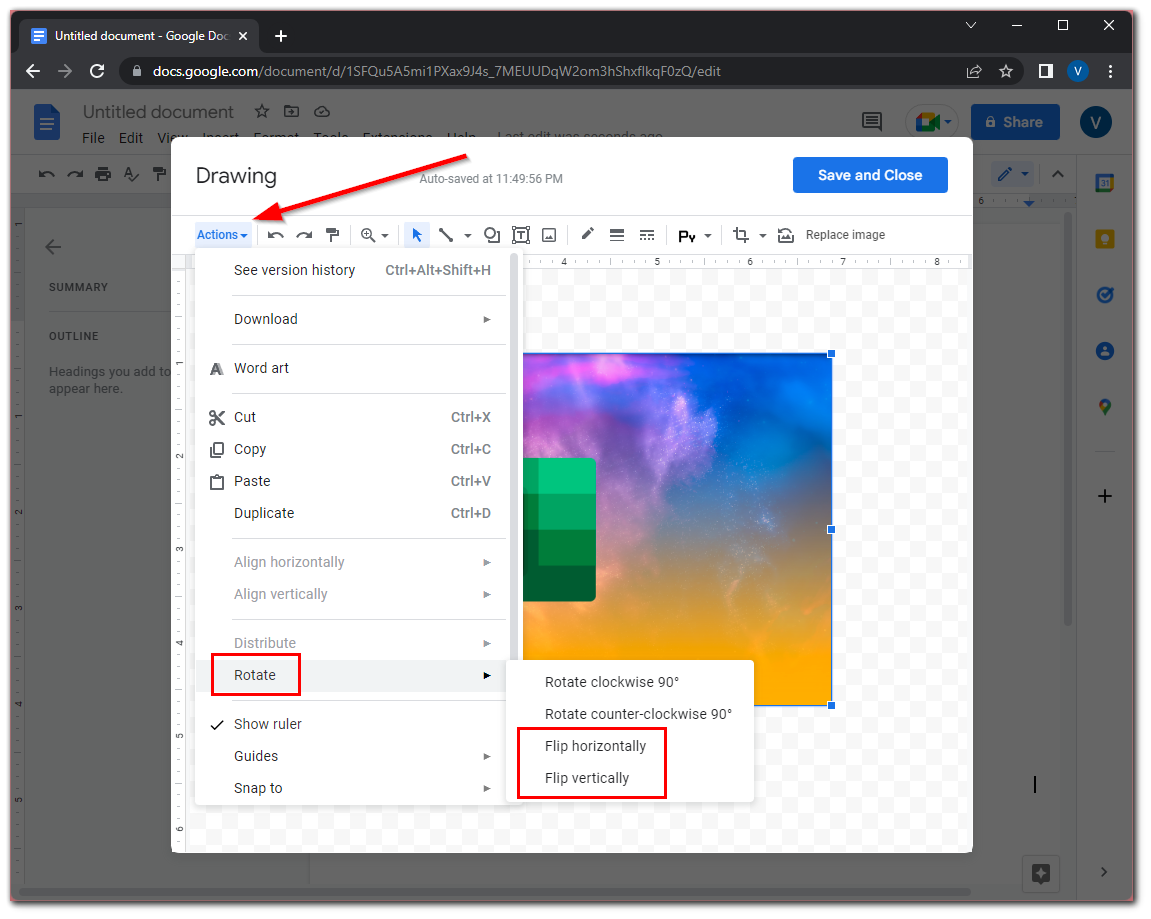Select Rotate clockwise 90° option

click(x=610, y=681)
